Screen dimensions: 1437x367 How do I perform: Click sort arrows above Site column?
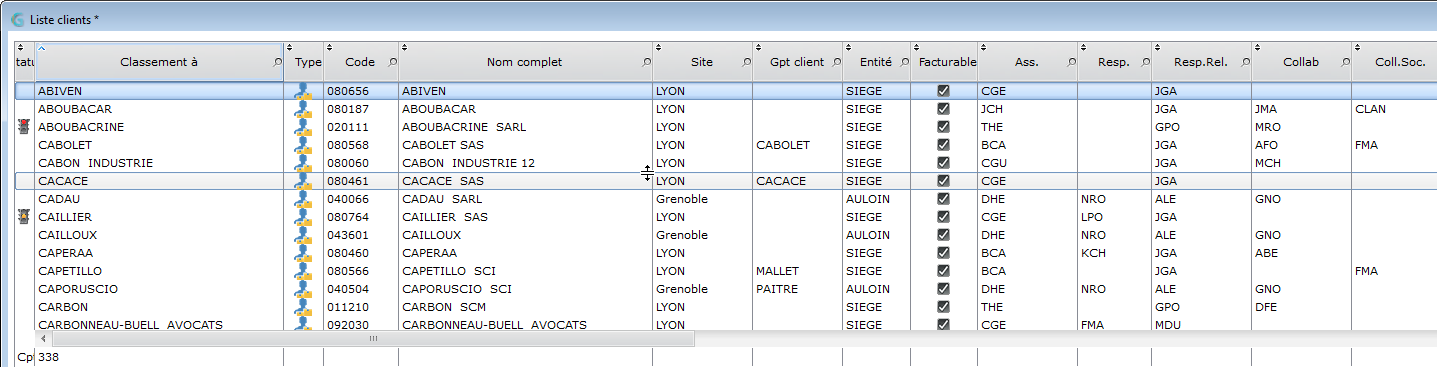(x=657, y=47)
